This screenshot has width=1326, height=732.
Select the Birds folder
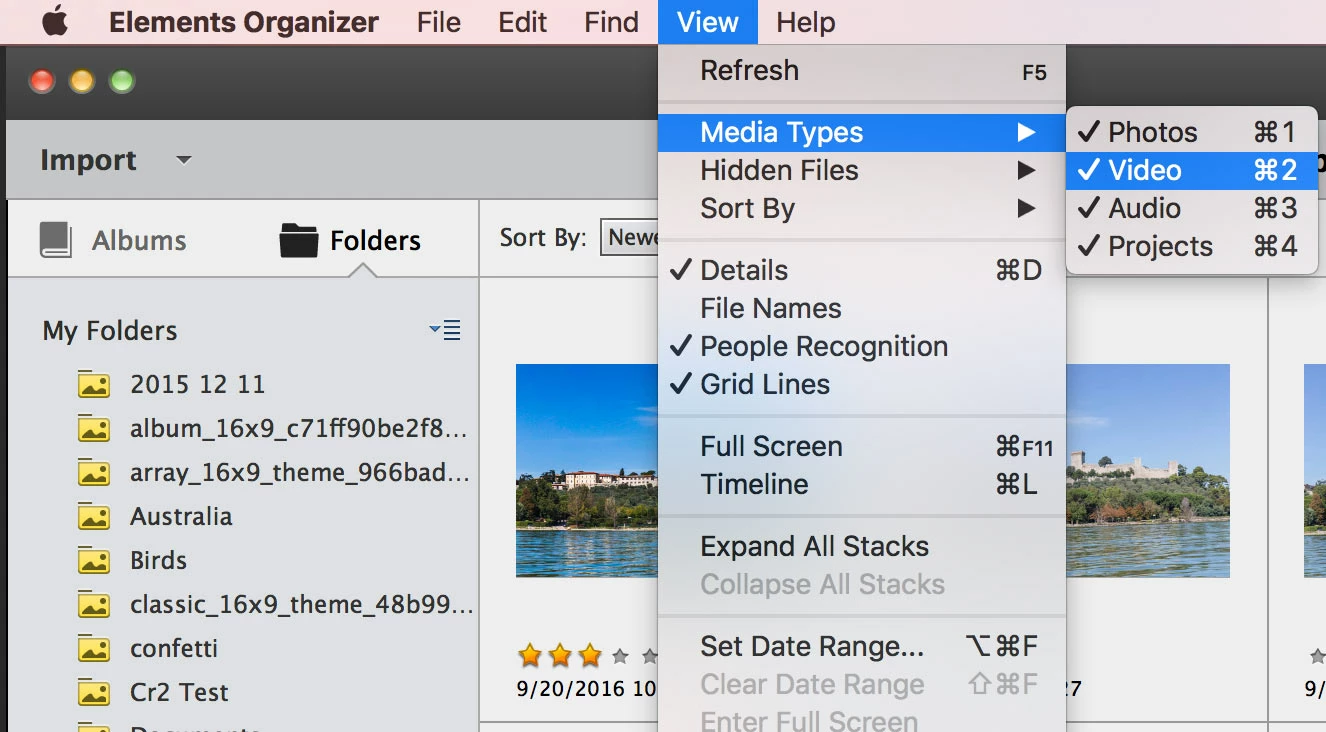tap(158, 561)
